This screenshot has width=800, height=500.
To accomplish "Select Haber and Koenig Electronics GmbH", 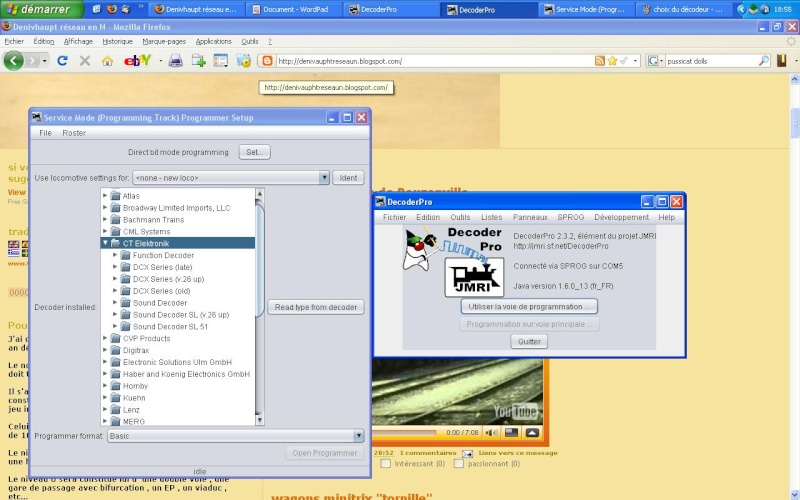I will pos(186,374).
